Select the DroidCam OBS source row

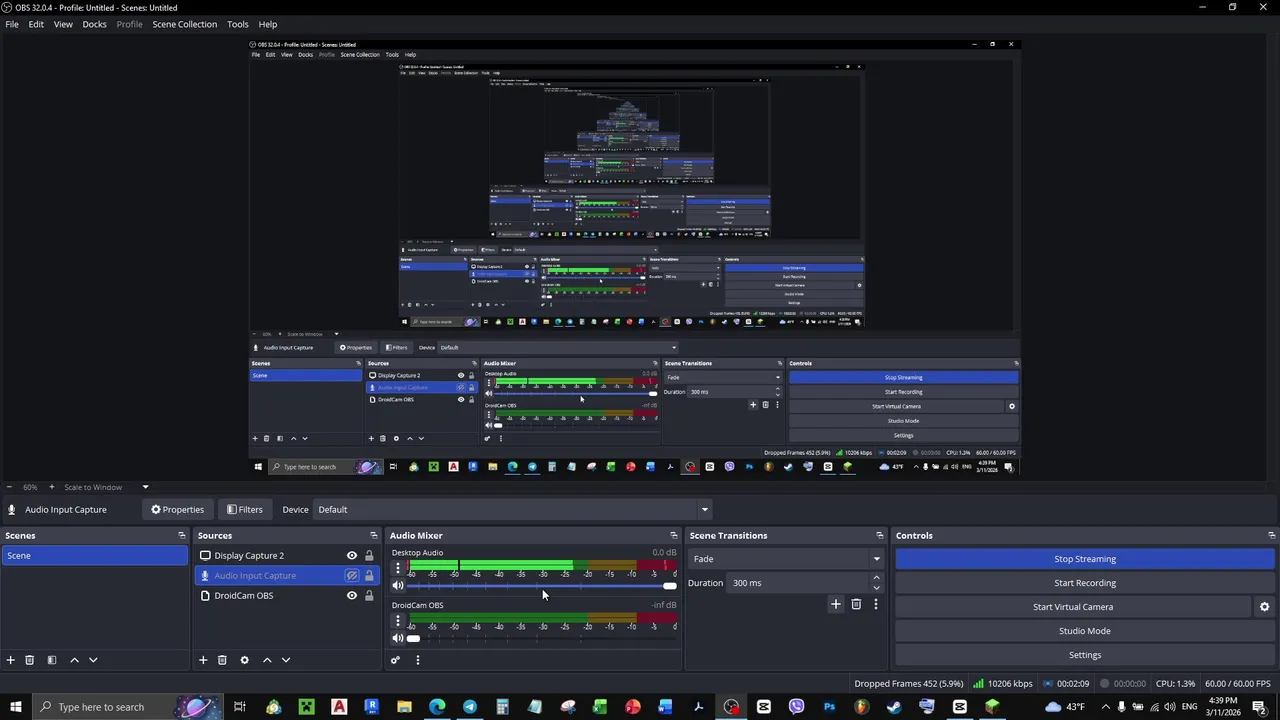pos(288,596)
